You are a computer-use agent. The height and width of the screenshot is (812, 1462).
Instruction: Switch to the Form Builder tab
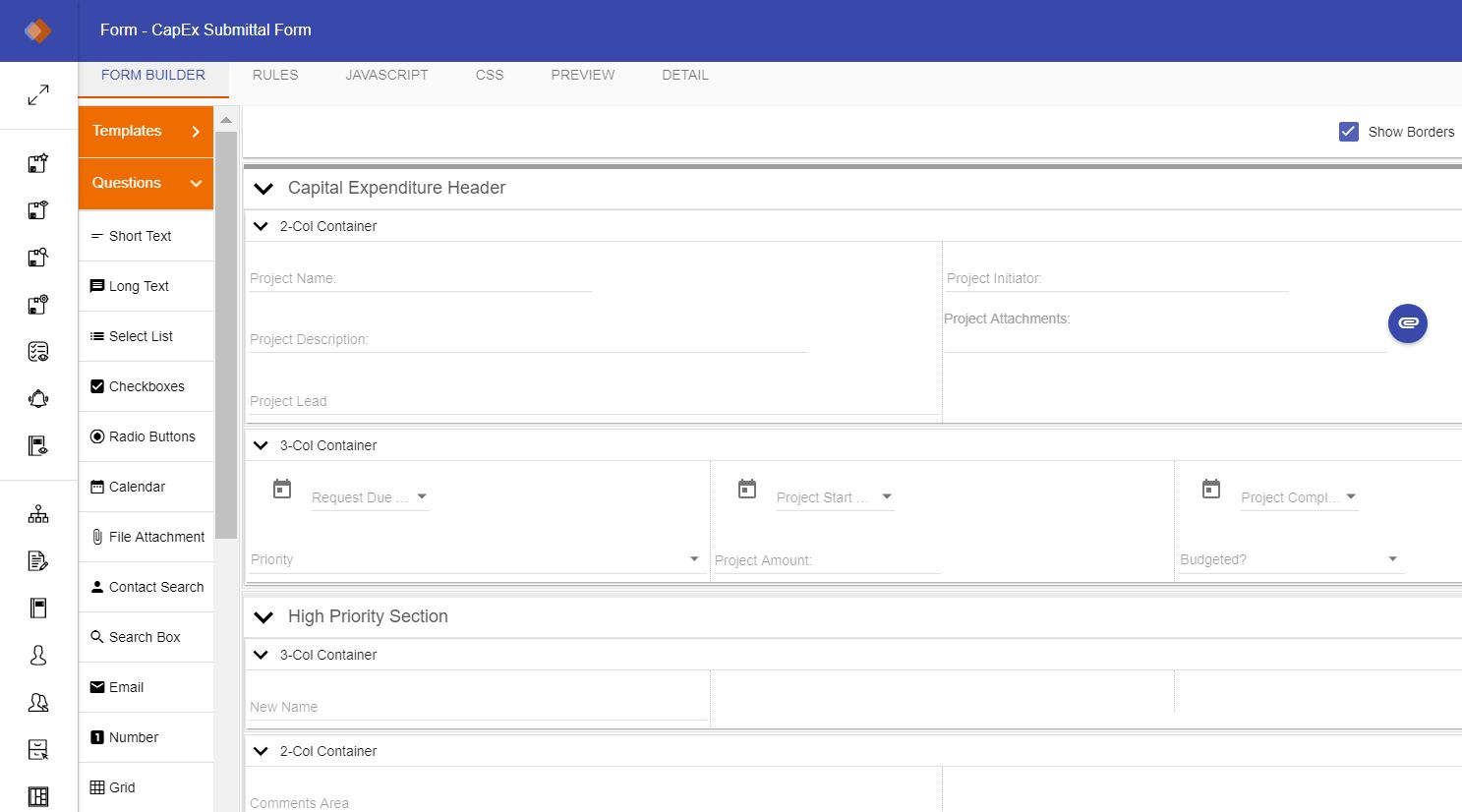pos(153,75)
